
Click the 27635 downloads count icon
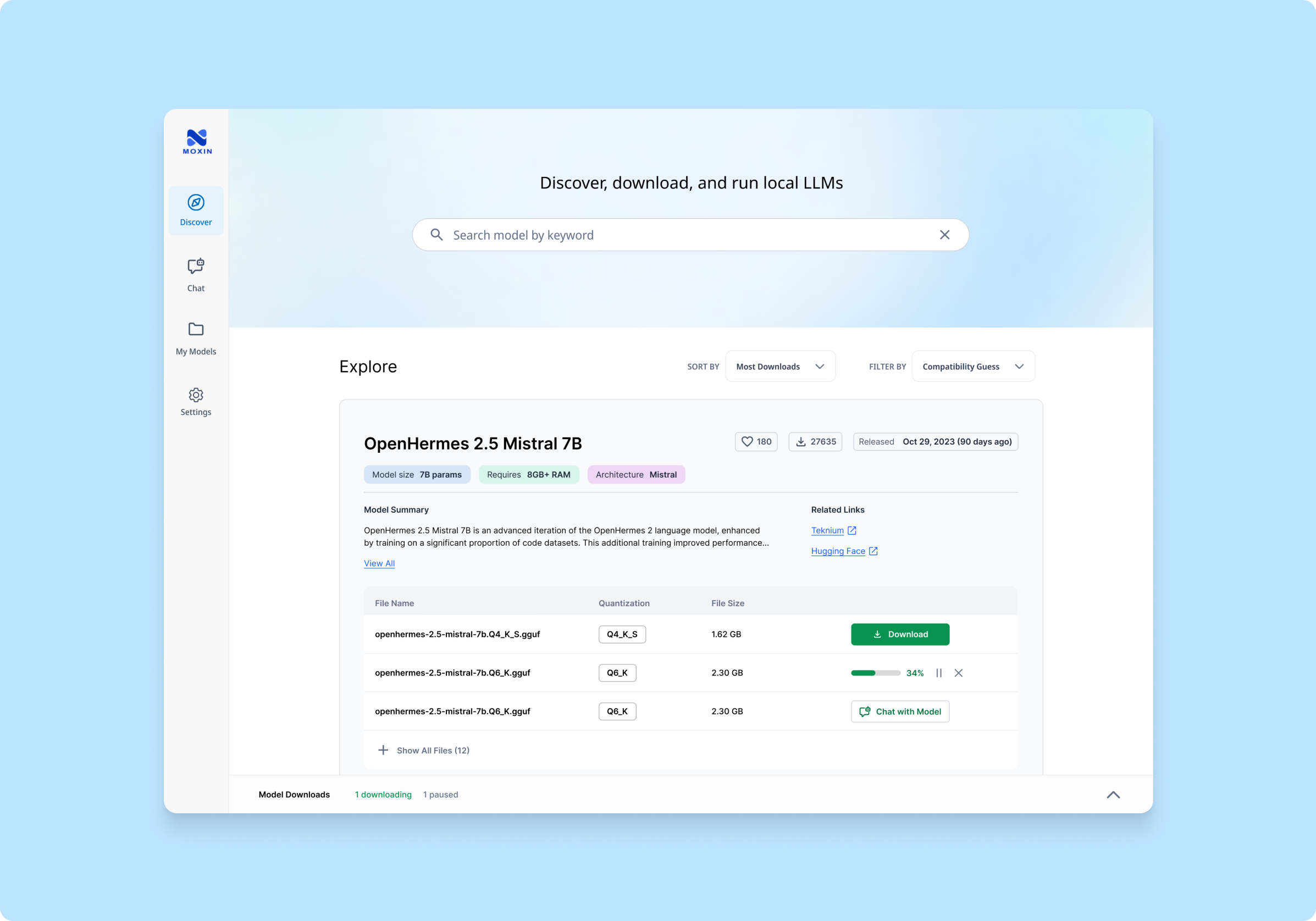click(815, 442)
